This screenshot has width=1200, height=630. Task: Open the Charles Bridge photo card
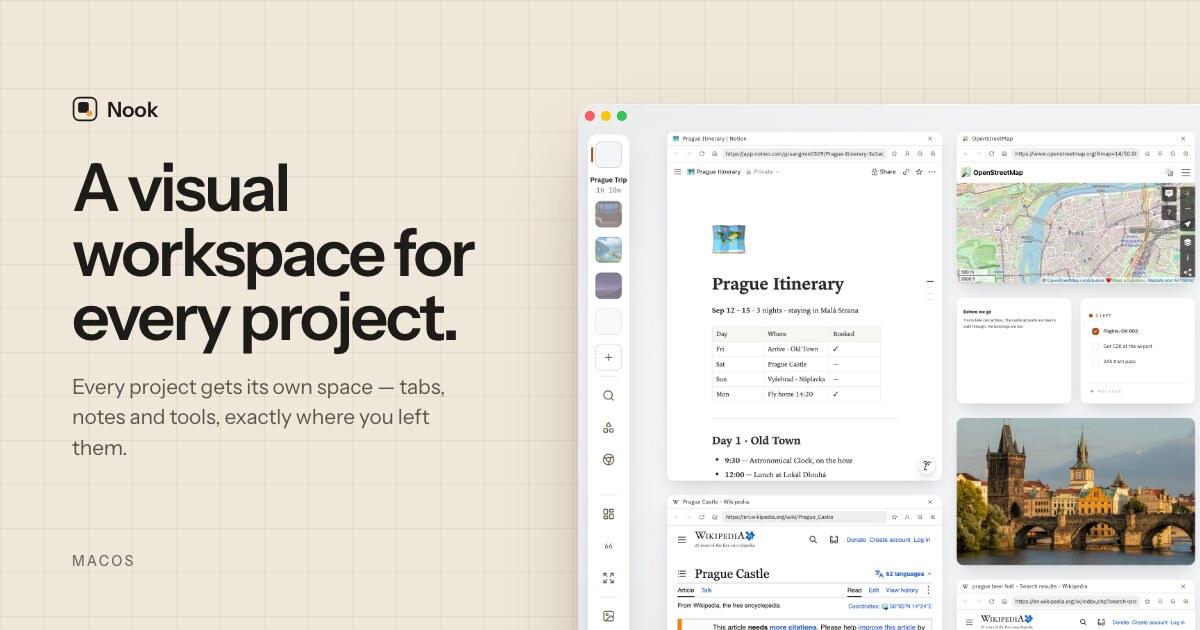(1076, 491)
